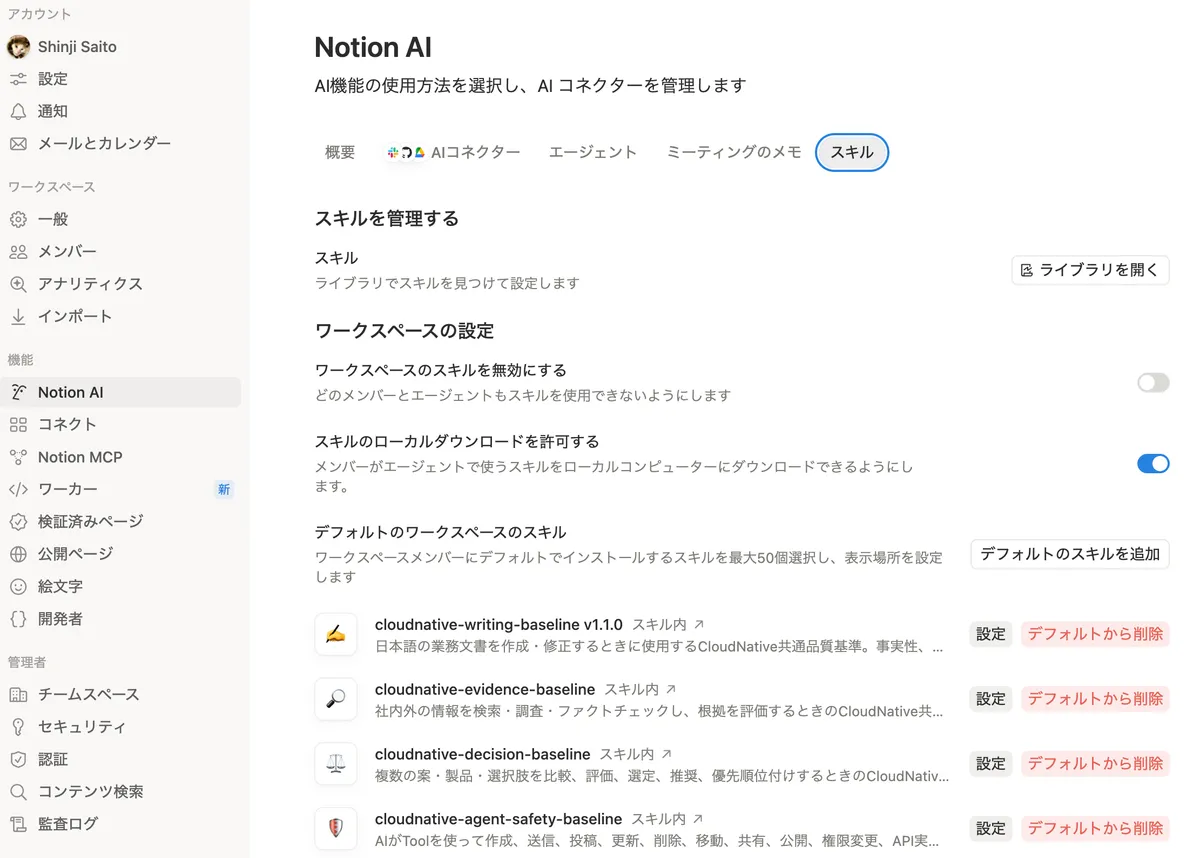Remove cloudnative-decision-baseline from defaults

(x=1095, y=763)
